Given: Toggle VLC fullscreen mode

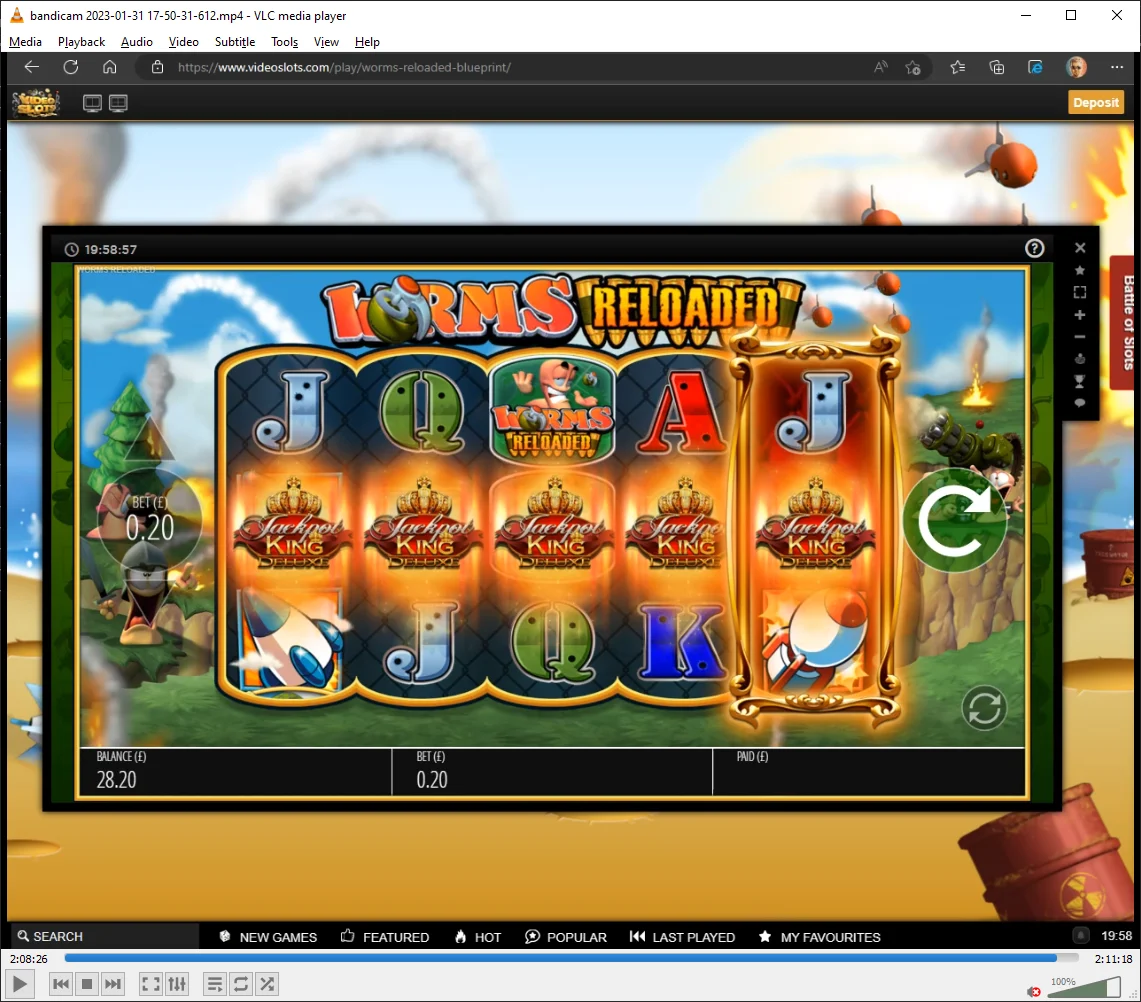Looking at the screenshot, I should point(151,985).
